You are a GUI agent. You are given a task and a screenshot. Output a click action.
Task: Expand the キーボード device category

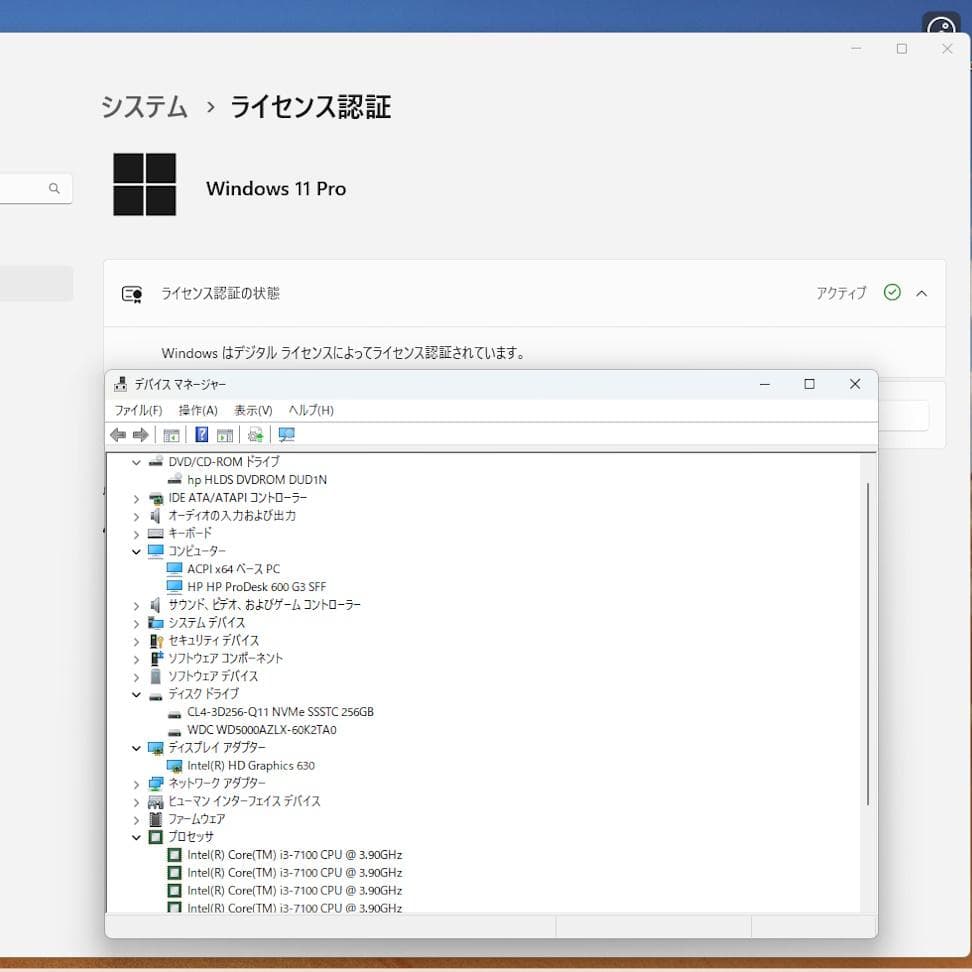(136, 533)
